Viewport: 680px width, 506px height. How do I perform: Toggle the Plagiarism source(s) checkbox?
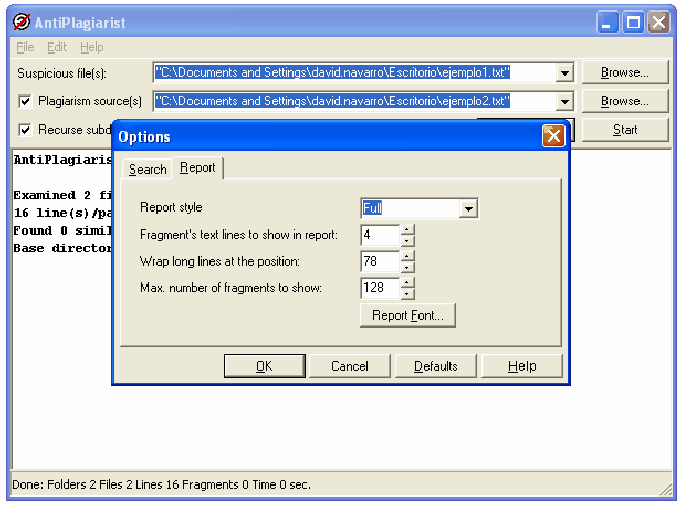point(25,101)
